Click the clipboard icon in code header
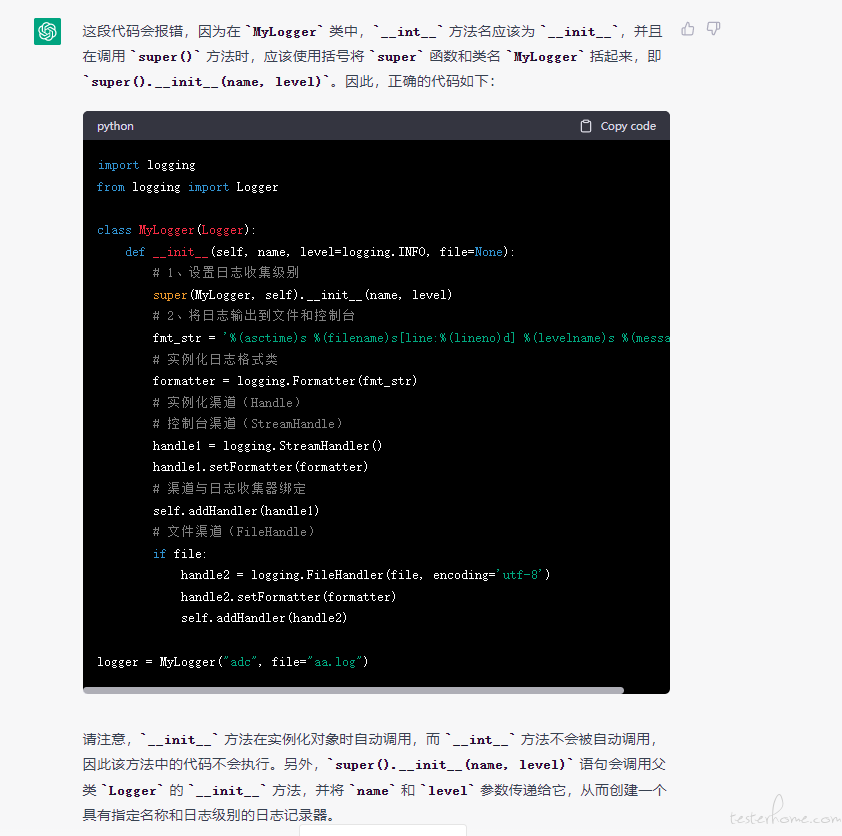 tap(586, 126)
